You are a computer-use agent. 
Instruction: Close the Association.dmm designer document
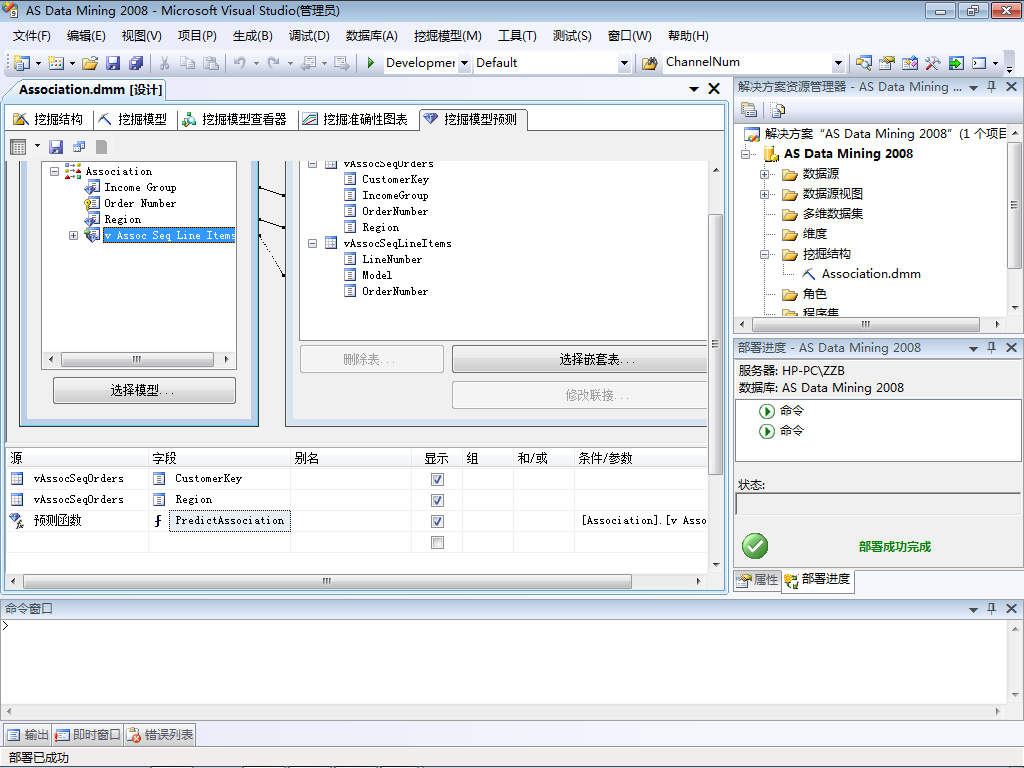[714, 89]
